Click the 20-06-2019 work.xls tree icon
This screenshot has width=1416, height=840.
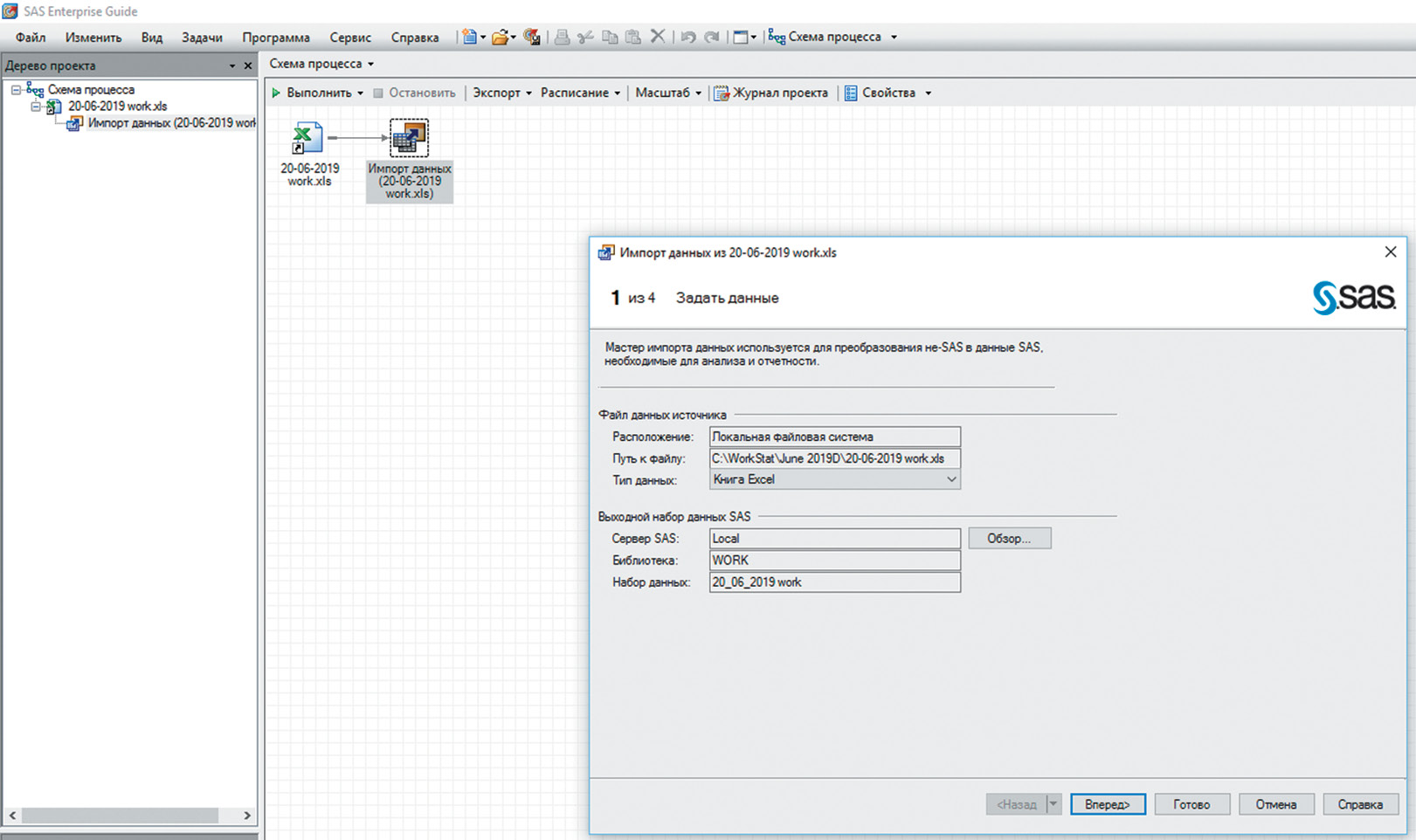click(54, 106)
